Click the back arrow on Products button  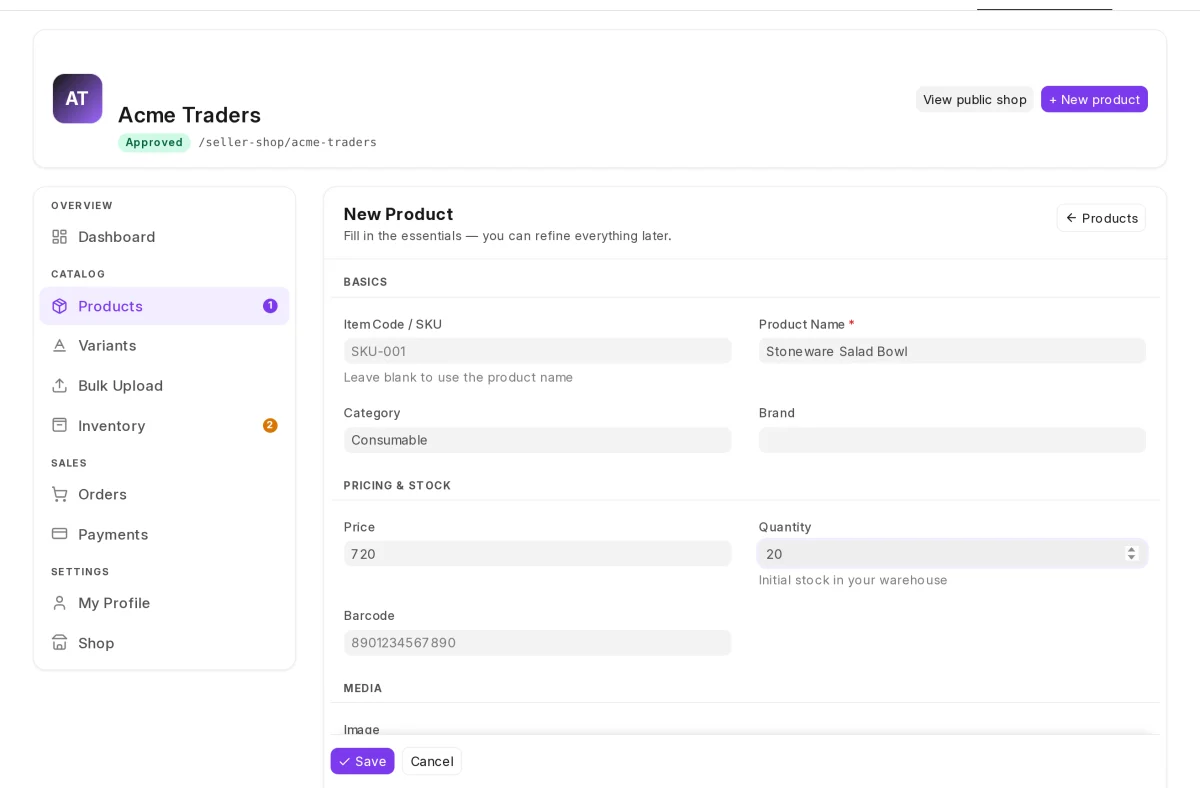pyautogui.click(x=1071, y=218)
